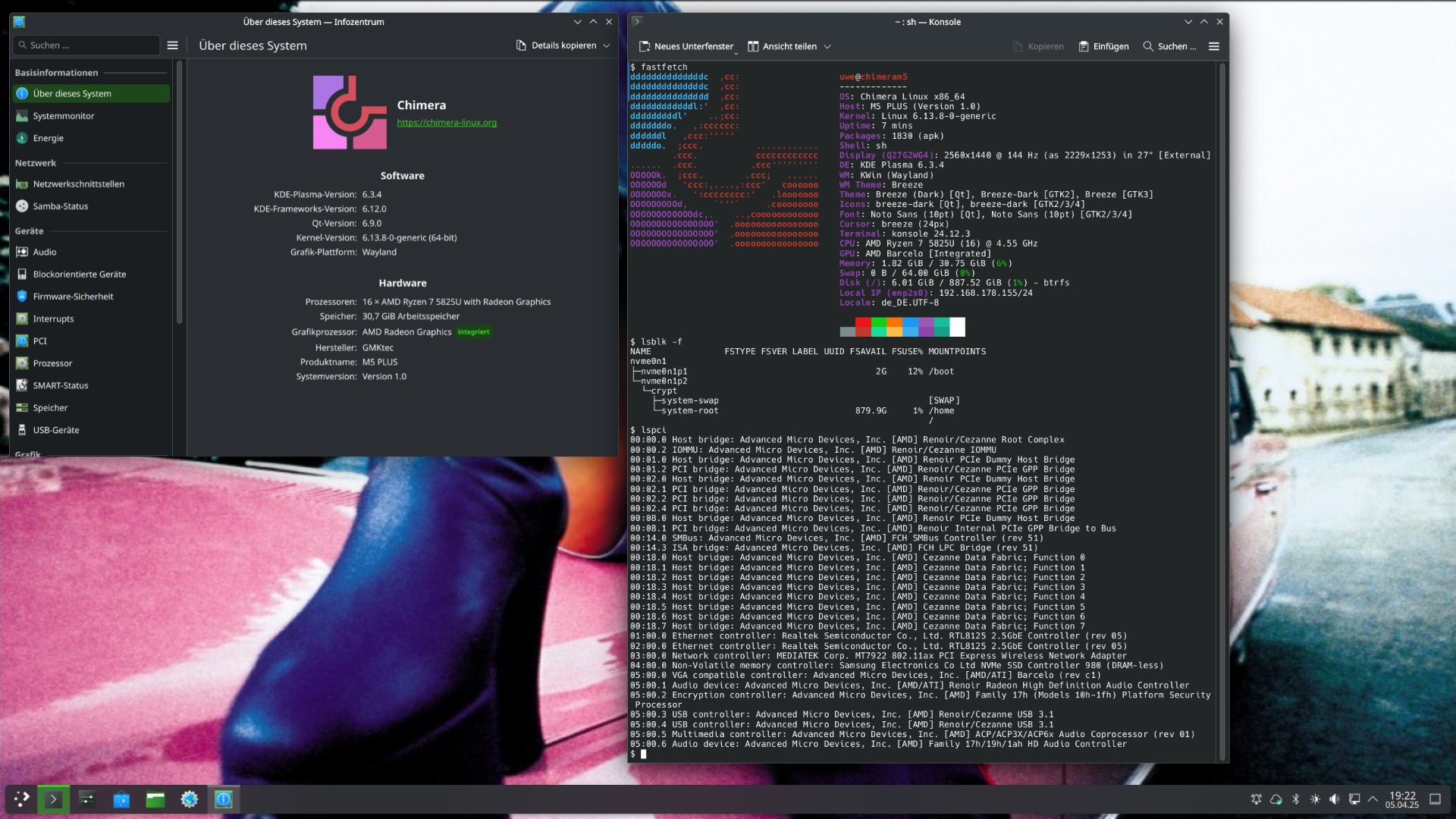This screenshot has width=1456, height=819.
Task: Open the chimera-linux.org link
Action: click(x=447, y=123)
